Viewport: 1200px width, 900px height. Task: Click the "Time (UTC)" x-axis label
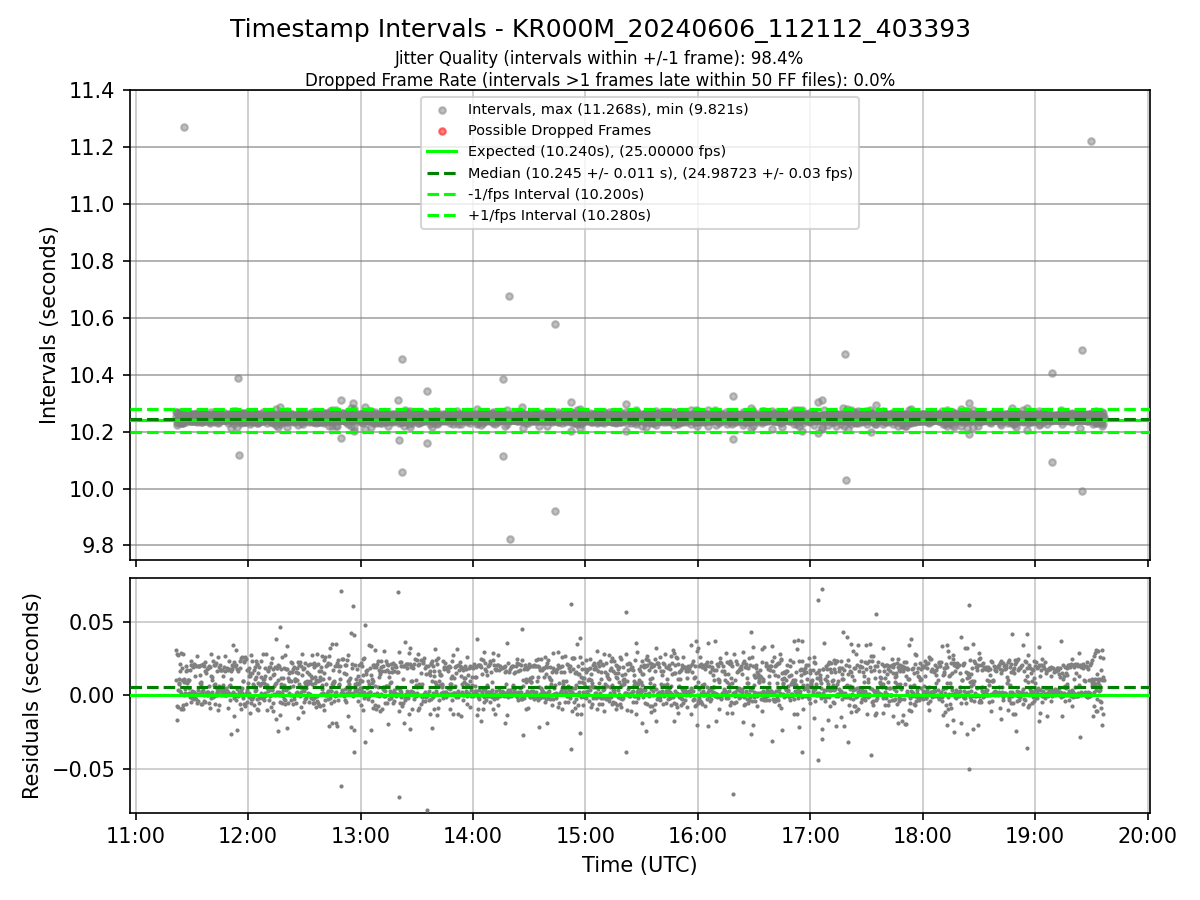click(x=640, y=865)
